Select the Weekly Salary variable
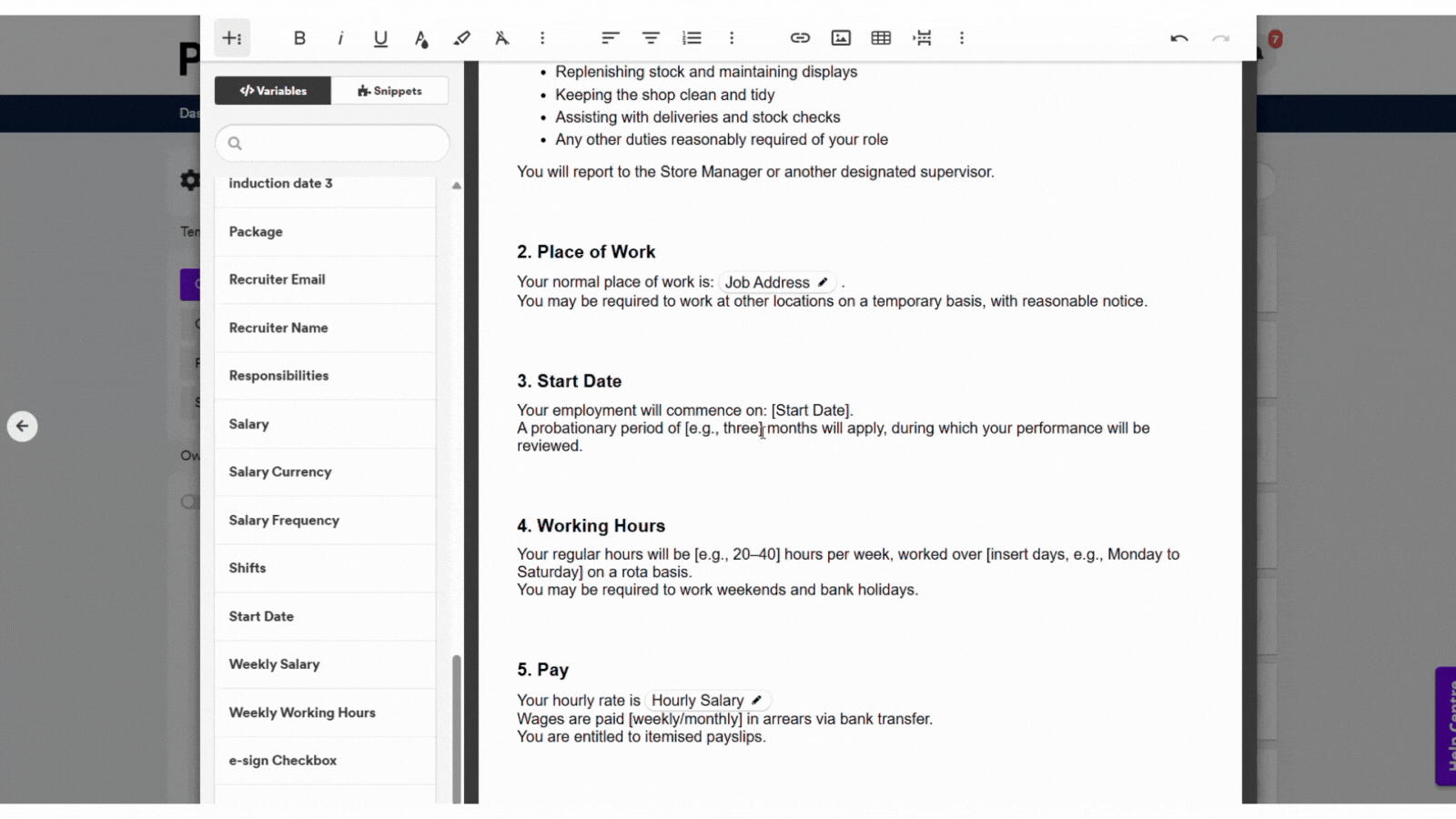 (325, 664)
